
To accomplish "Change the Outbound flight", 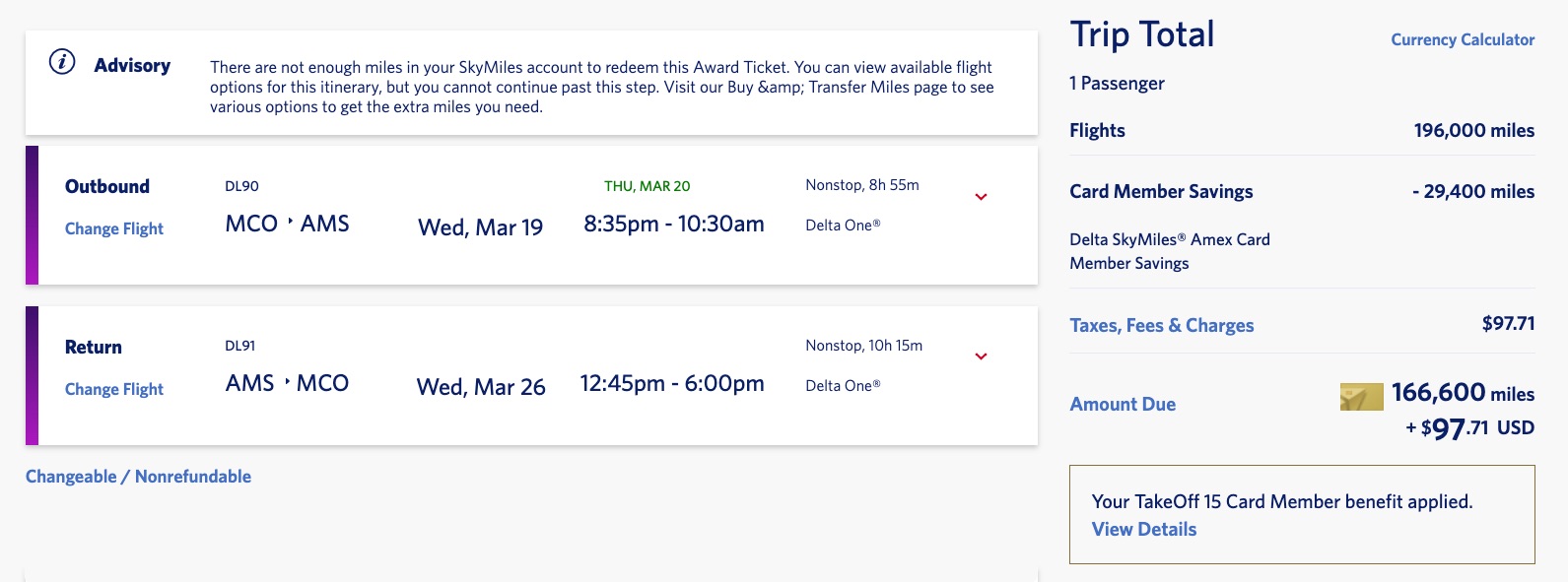I will [113, 228].
